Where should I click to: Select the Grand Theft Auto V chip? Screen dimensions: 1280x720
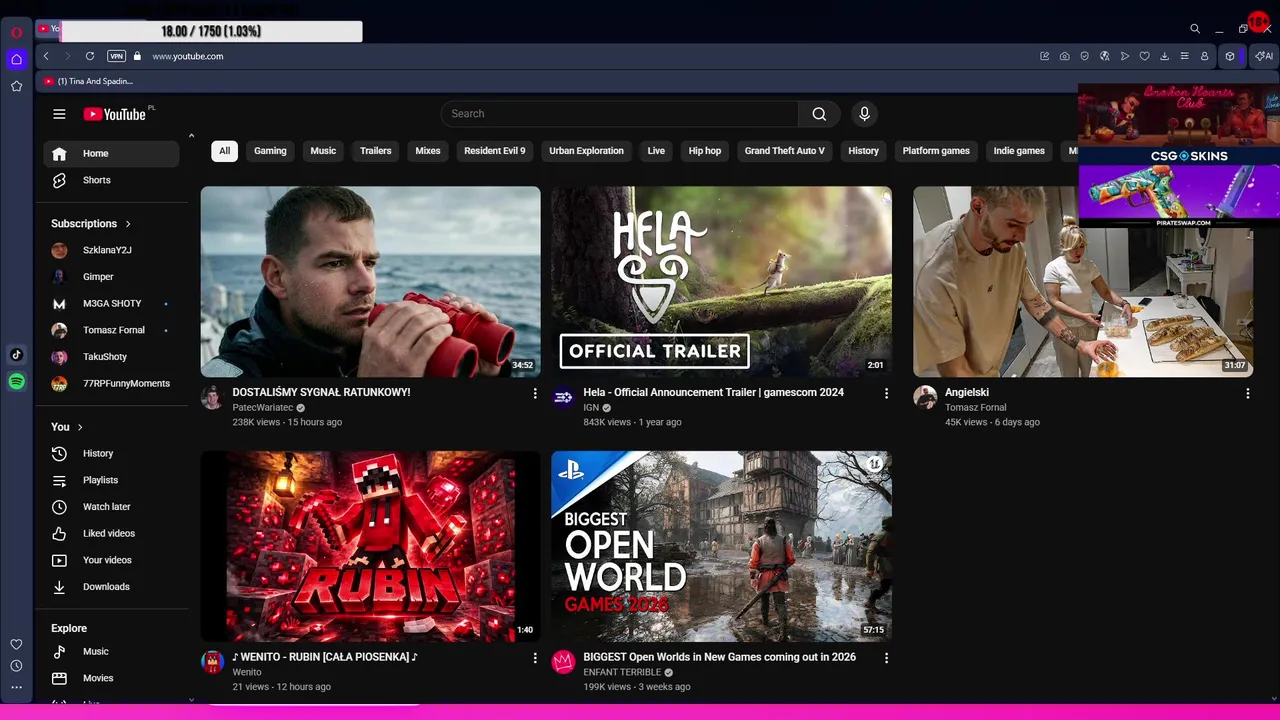click(x=785, y=151)
